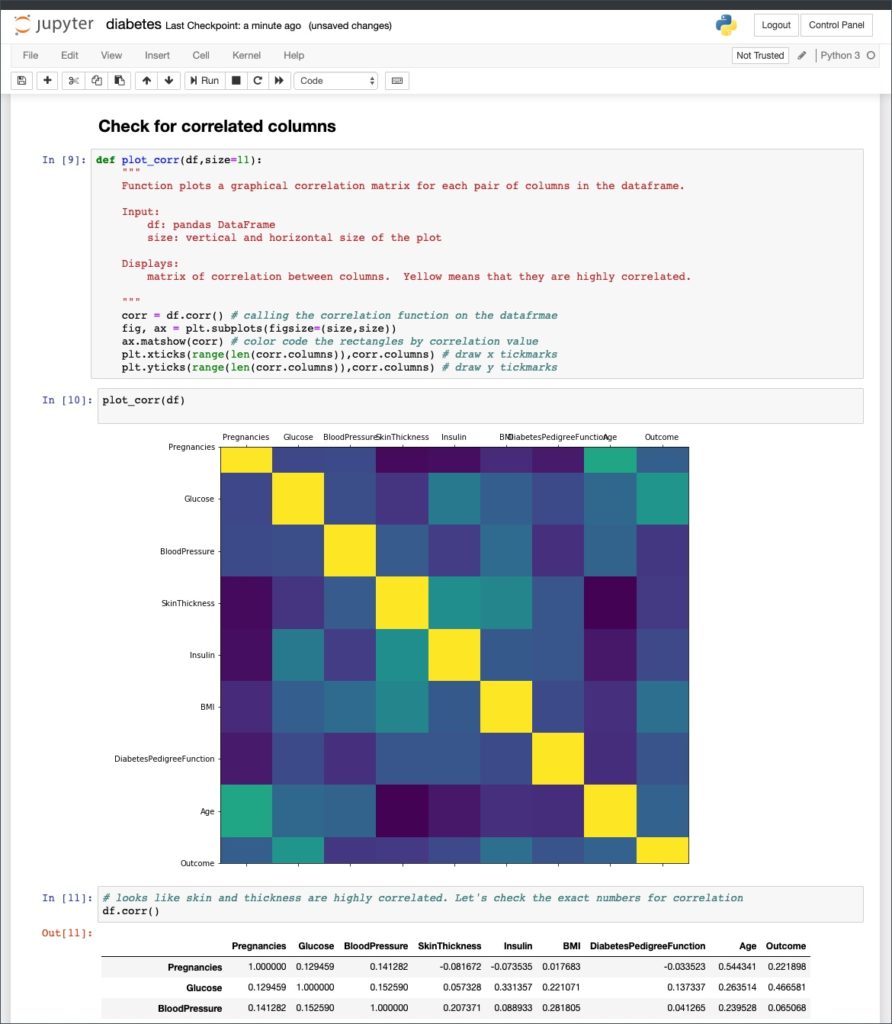Open the Insert menu

(157, 55)
